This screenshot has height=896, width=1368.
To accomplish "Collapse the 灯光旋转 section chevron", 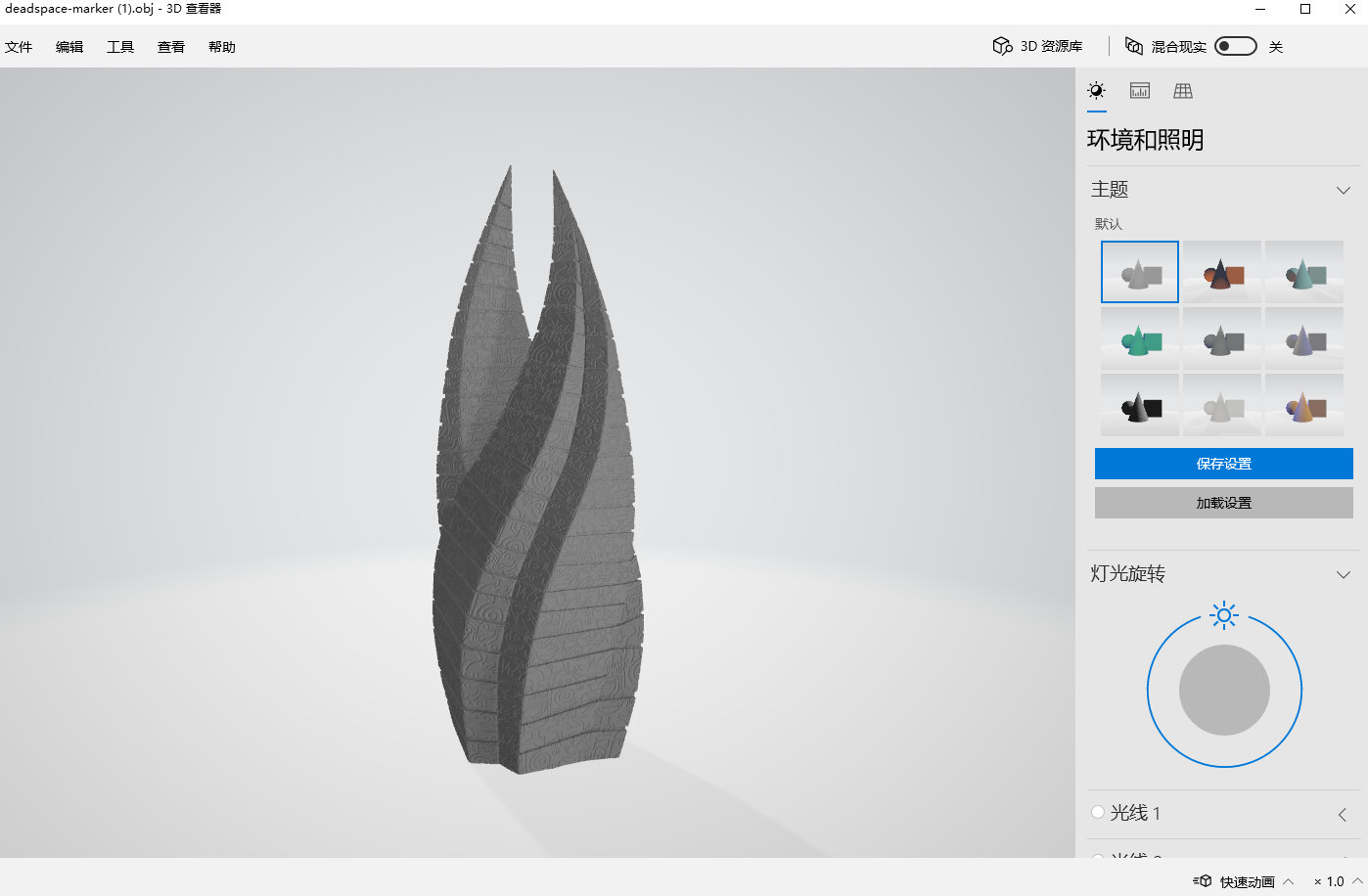I will pos(1343,574).
